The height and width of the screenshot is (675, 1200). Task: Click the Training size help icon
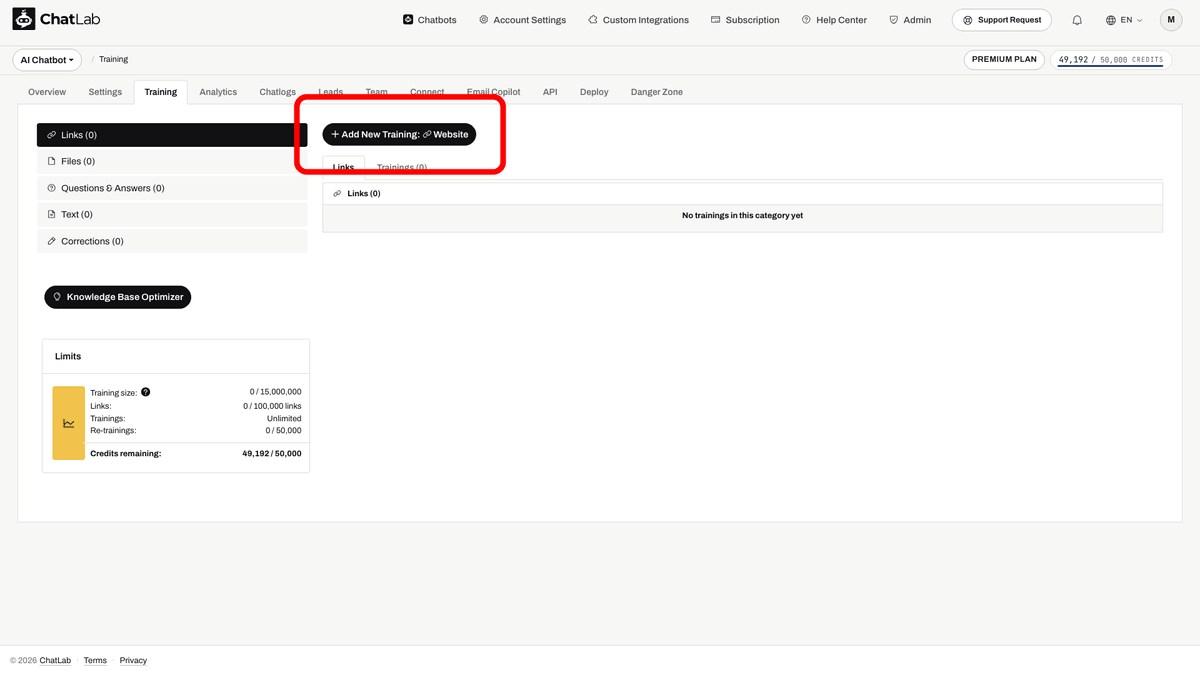click(146, 392)
